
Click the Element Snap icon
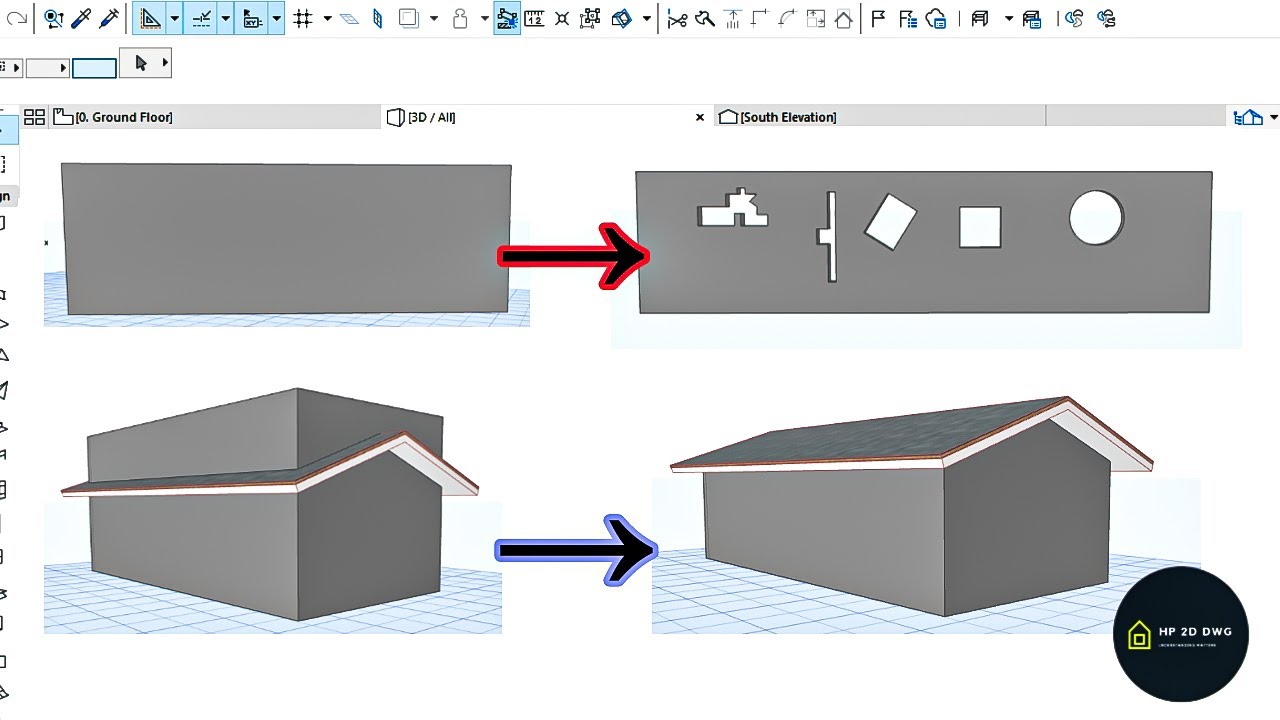[590, 18]
